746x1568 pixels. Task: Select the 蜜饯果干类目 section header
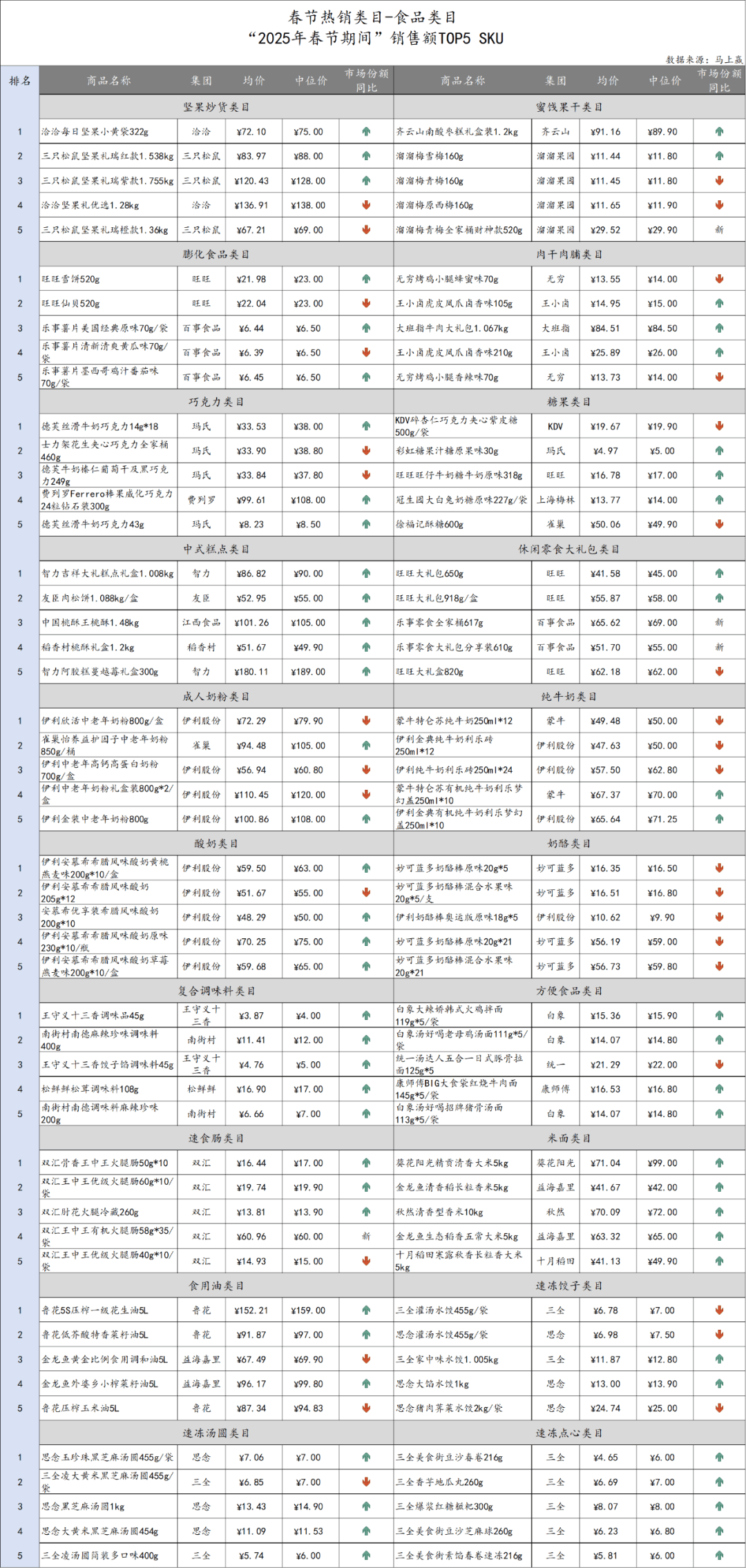point(569,107)
